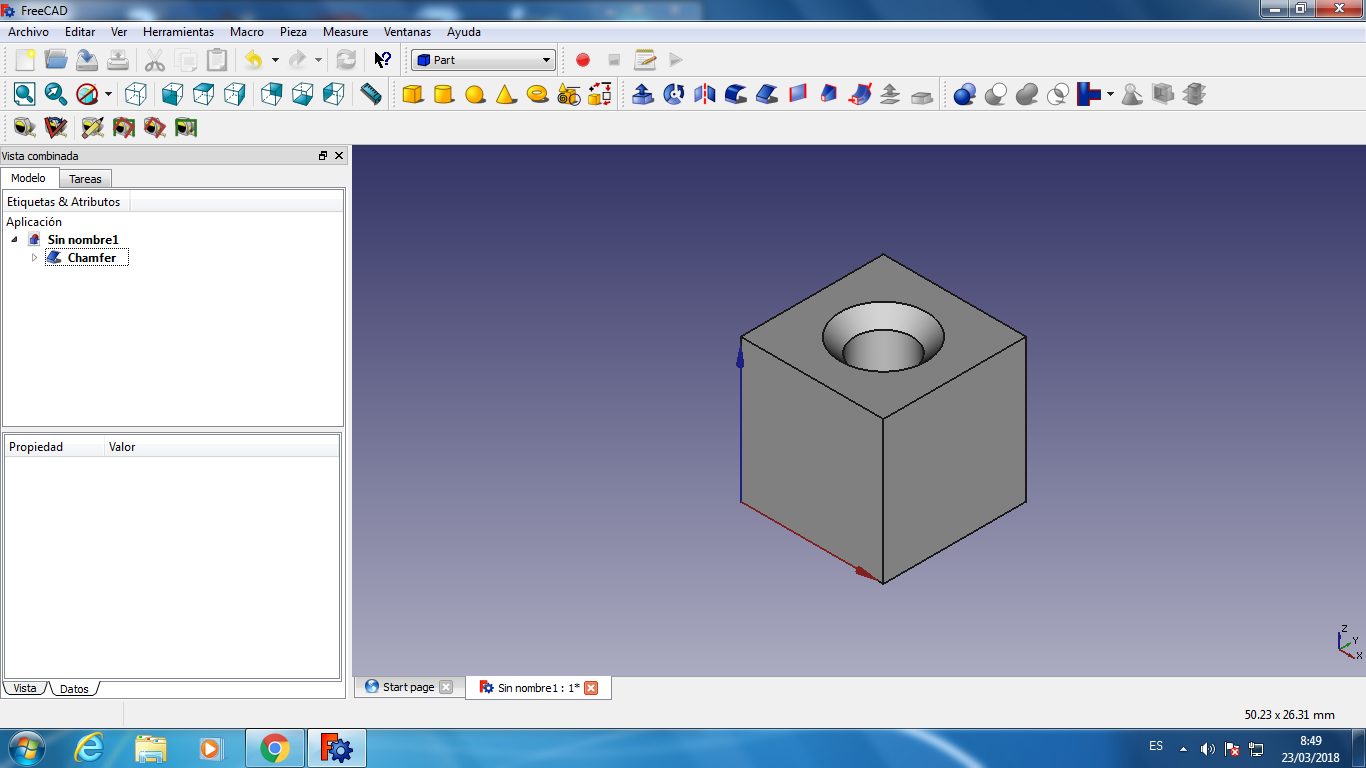Open the Shape builder tool
Screen dimensions: 1366x768
pyautogui.click(x=600, y=95)
